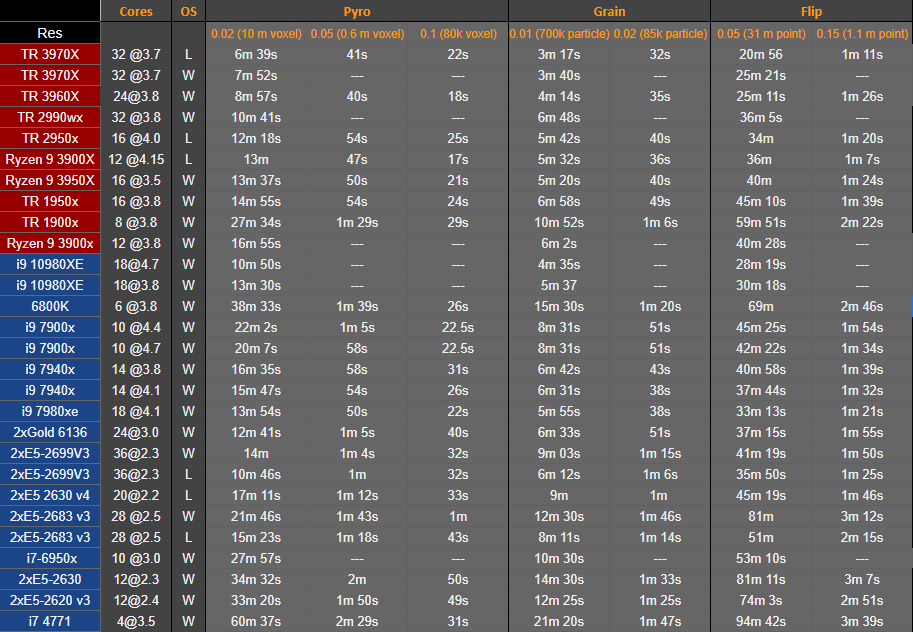Select the Pyro group header
913x632 pixels.
coord(357,12)
